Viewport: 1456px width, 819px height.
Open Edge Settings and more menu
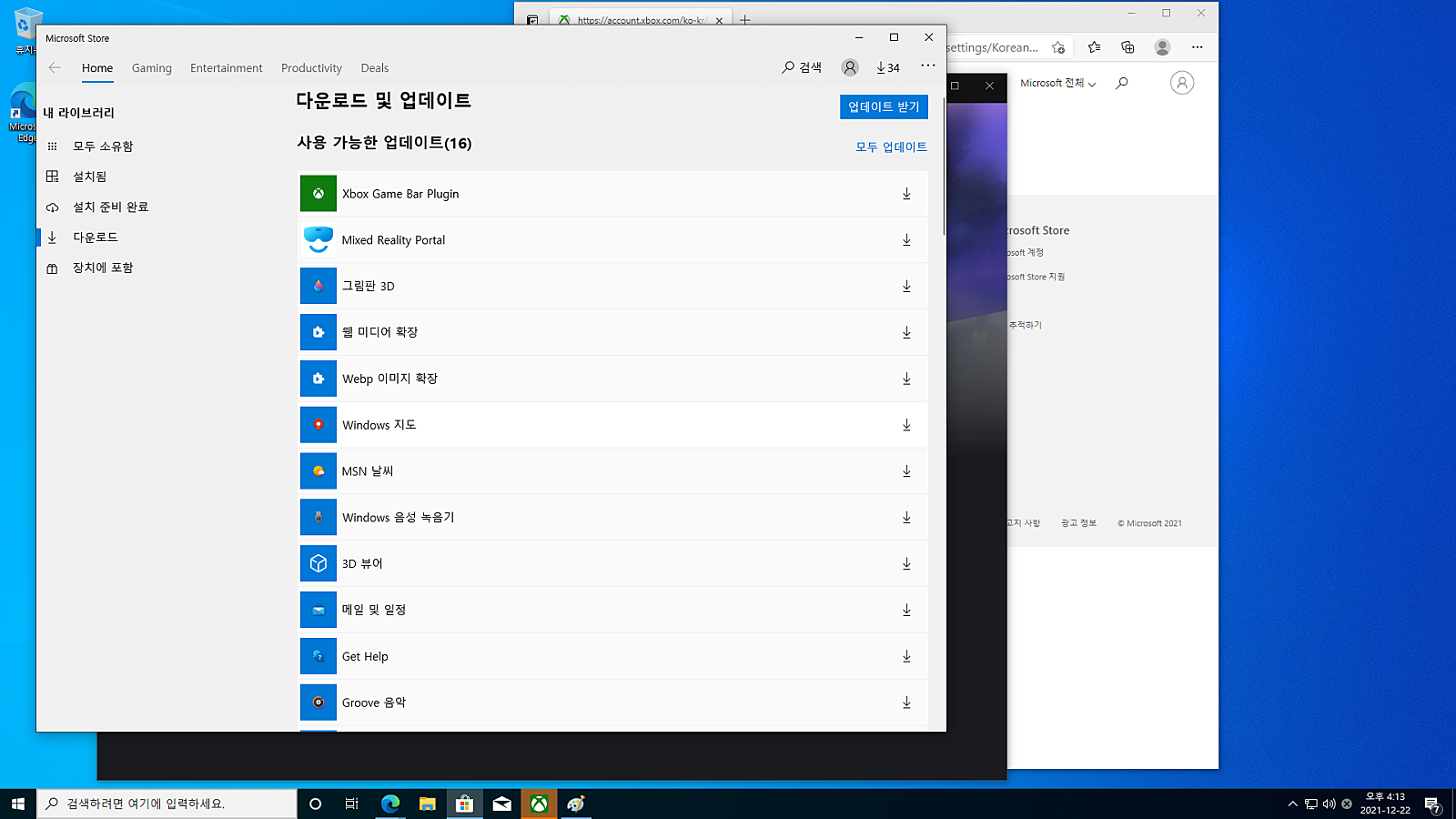pos(1197,47)
